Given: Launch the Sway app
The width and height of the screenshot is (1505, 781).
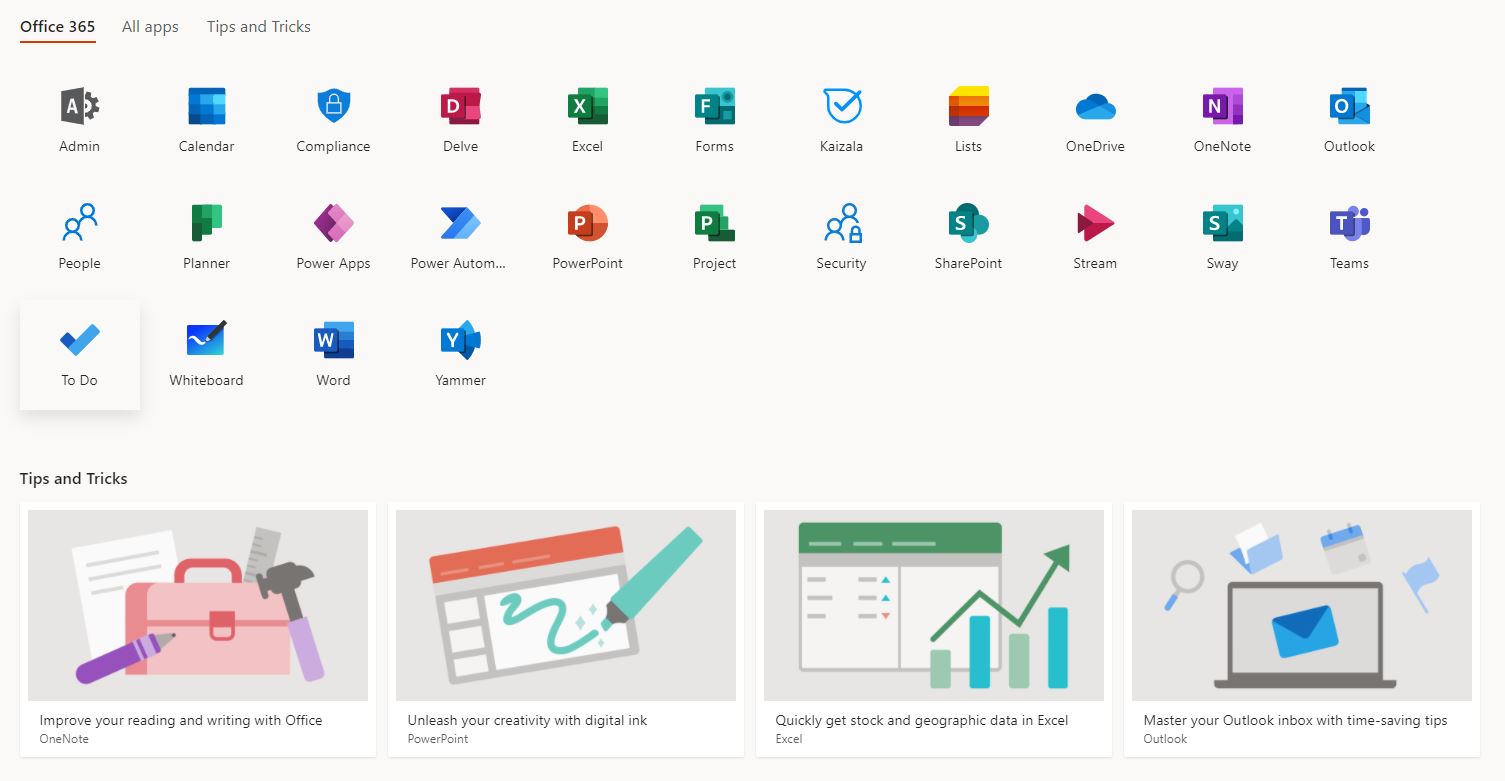Looking at the screenshot, I should (x=1222, y=223).
